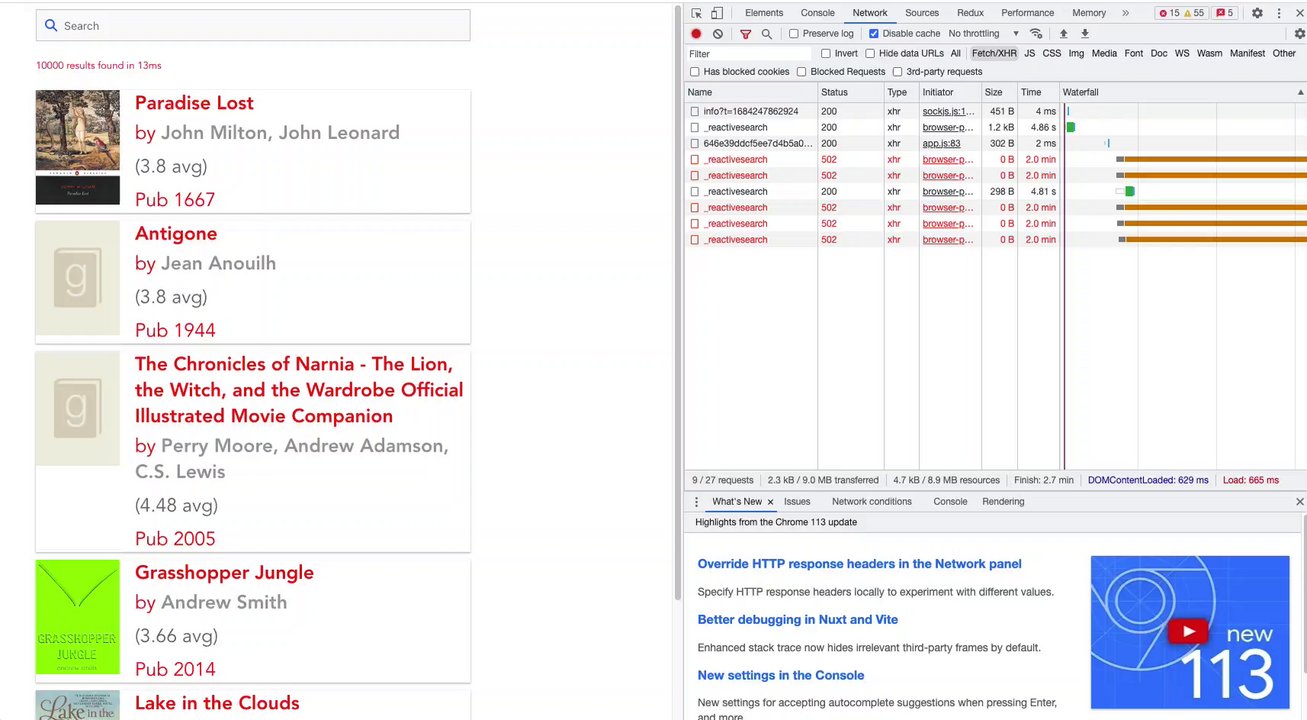Viewport: 1307px width, 720px height.
Task: Open the app.js:83 initiator link
Action: pyautogui.click(x=942, y=144)
